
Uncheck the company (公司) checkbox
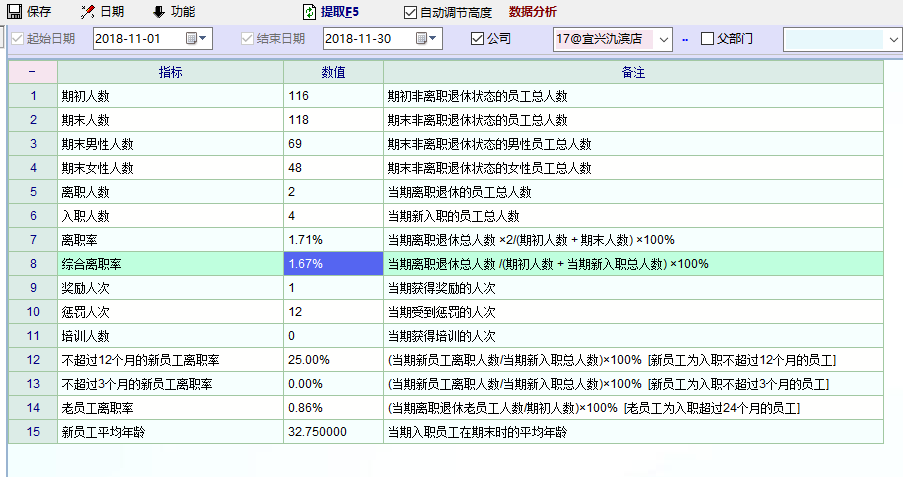coord(477,39)
